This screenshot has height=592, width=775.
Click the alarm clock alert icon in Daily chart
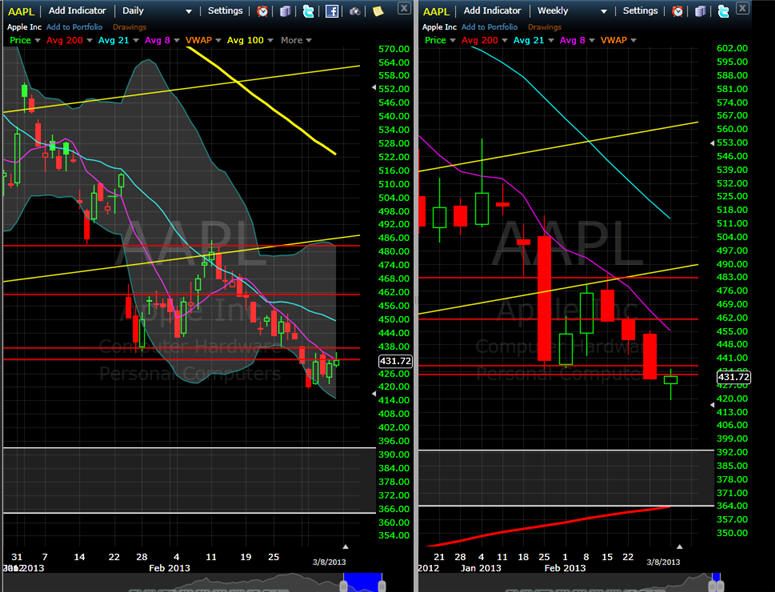pos(262,11)
